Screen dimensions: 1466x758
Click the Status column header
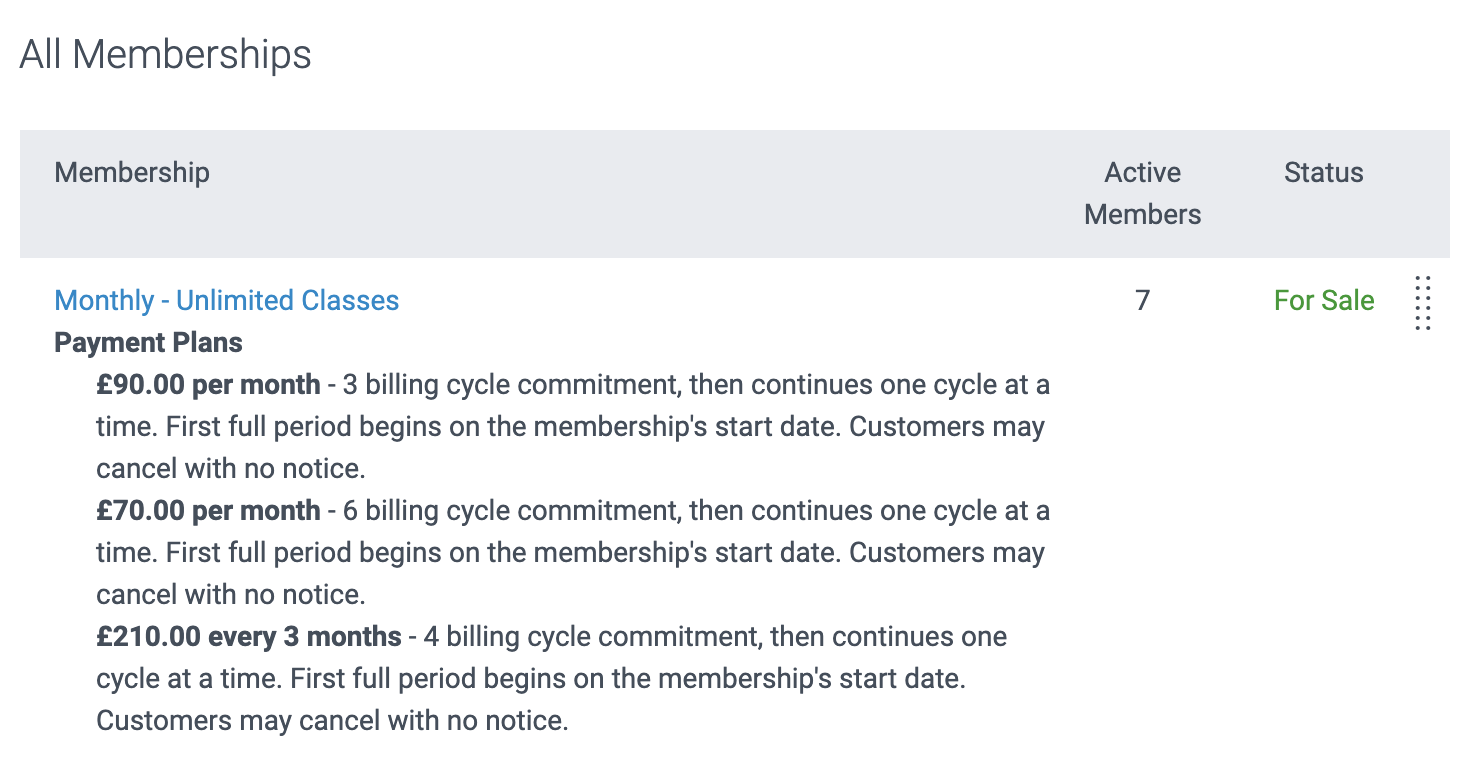click(x=1323, y=172)
